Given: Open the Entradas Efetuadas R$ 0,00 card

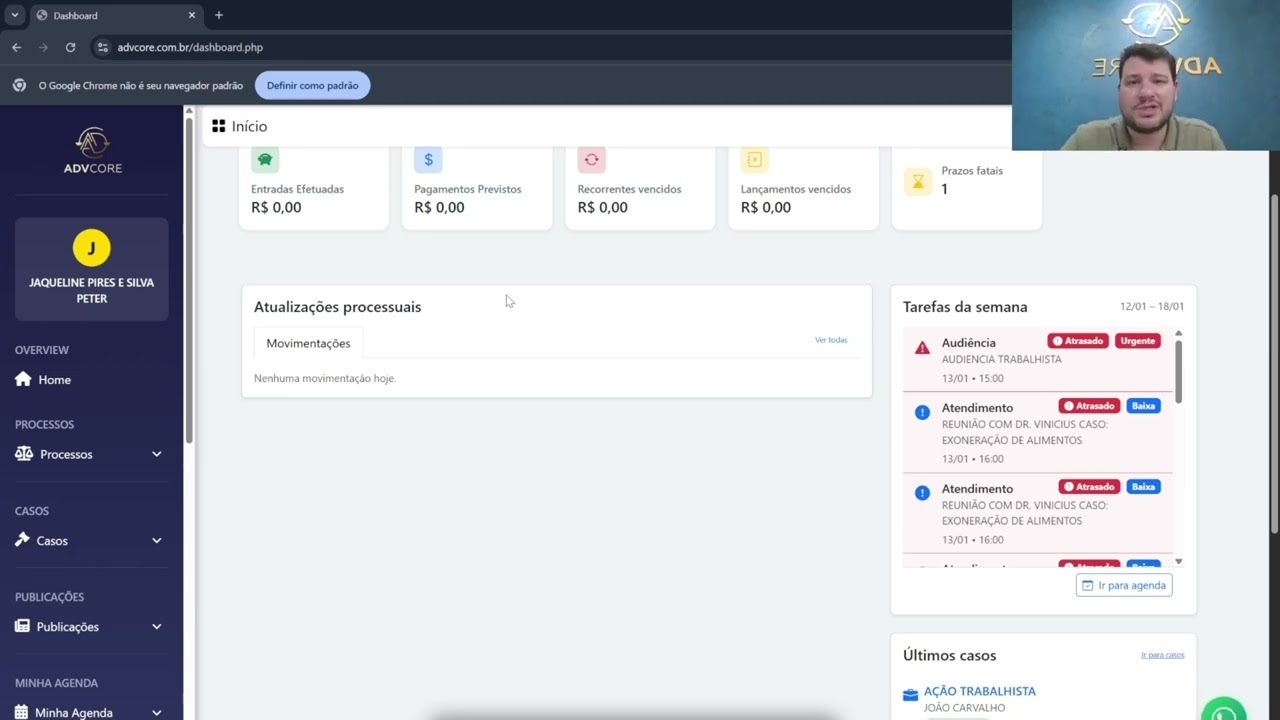Looking at the screenshot, I should (313, 187).
